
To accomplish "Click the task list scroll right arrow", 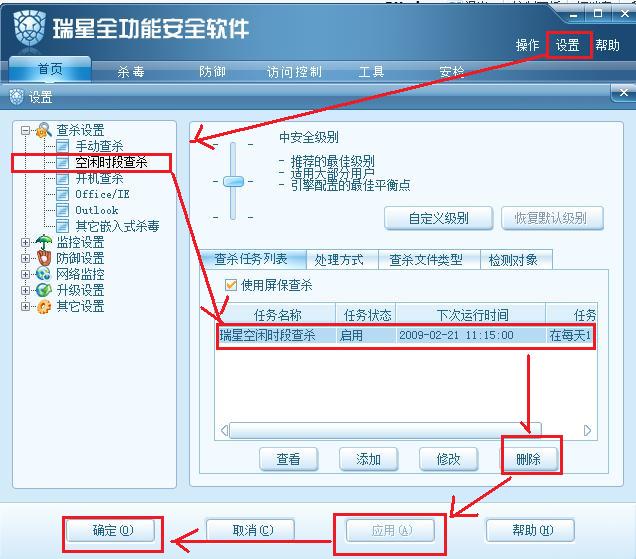I will click(587, 430).
